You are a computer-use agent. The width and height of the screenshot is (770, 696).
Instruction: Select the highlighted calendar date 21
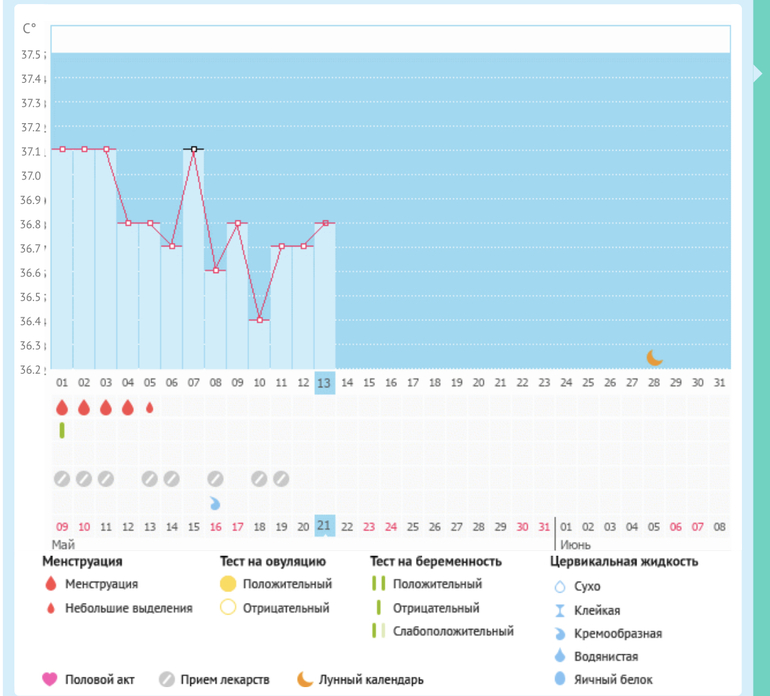[x=323, y=525]
